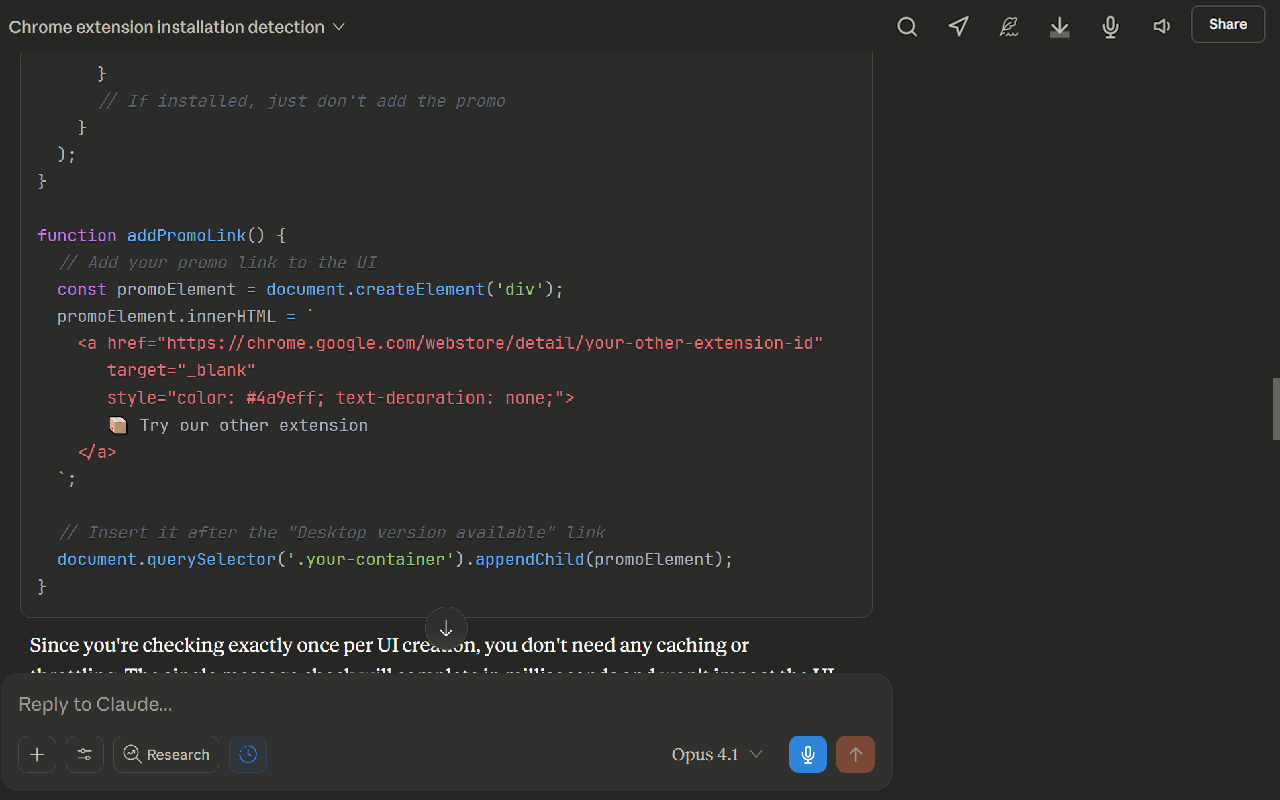1280x800 pixels.
Task: Click the feather quill icon in header
Action: point(1009,27)
